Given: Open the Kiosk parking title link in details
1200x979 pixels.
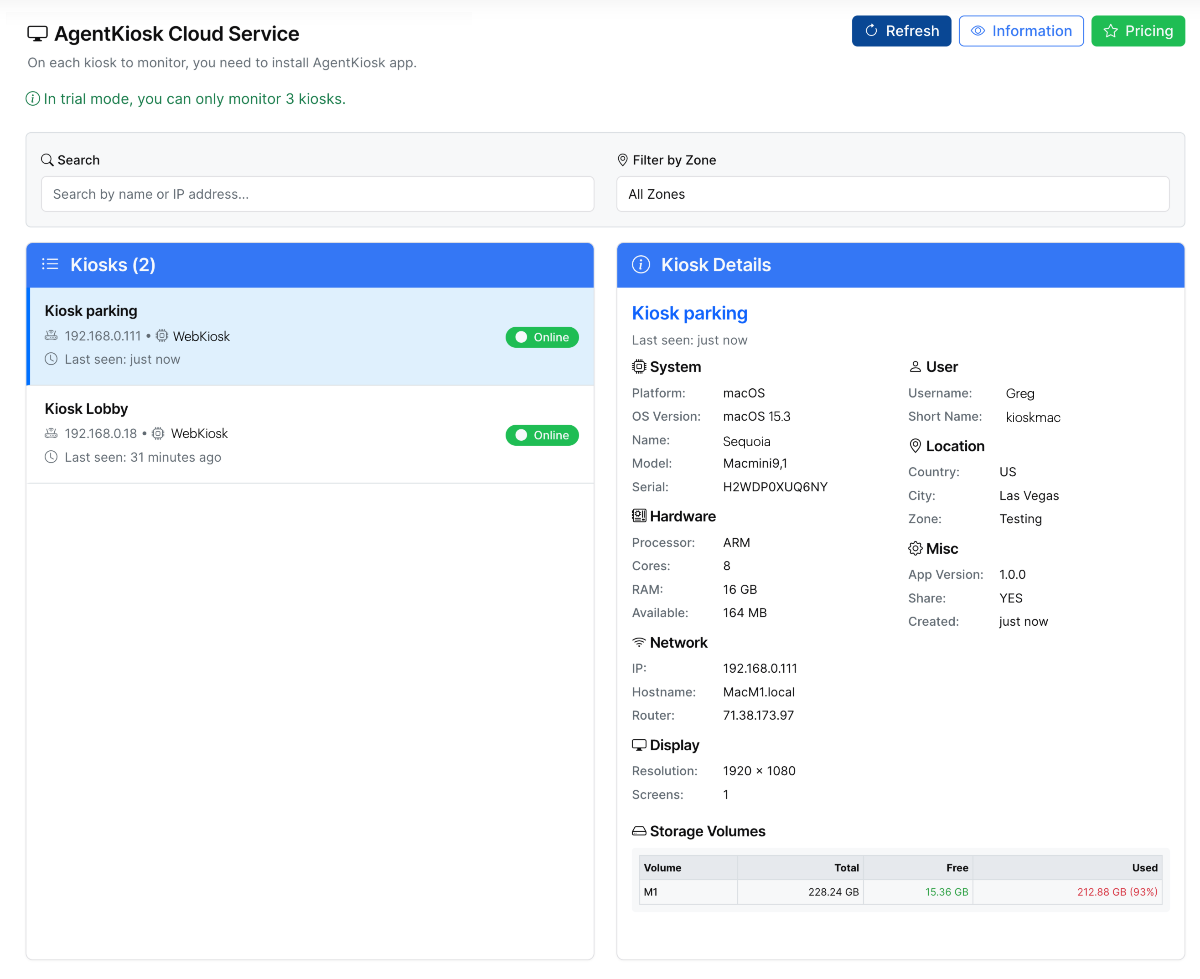Looking at the screenshot, I should (x=690, y=313).
